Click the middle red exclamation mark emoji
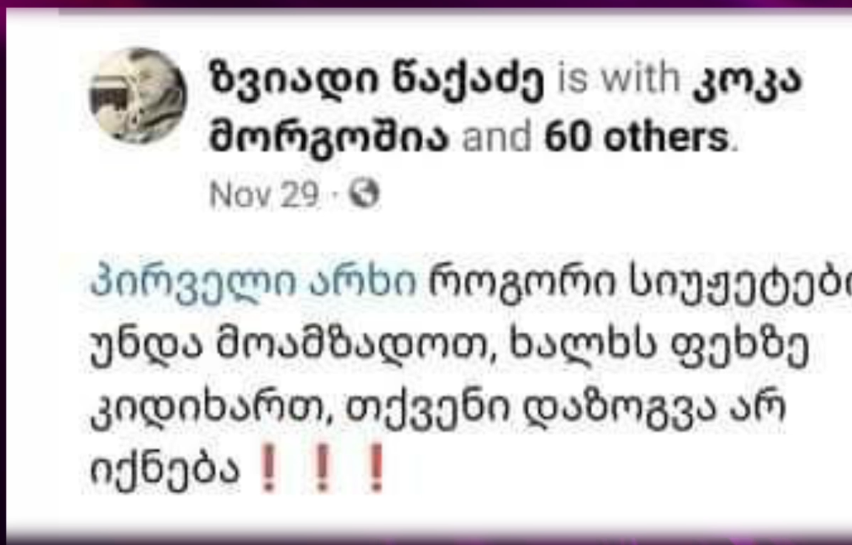 322,467
